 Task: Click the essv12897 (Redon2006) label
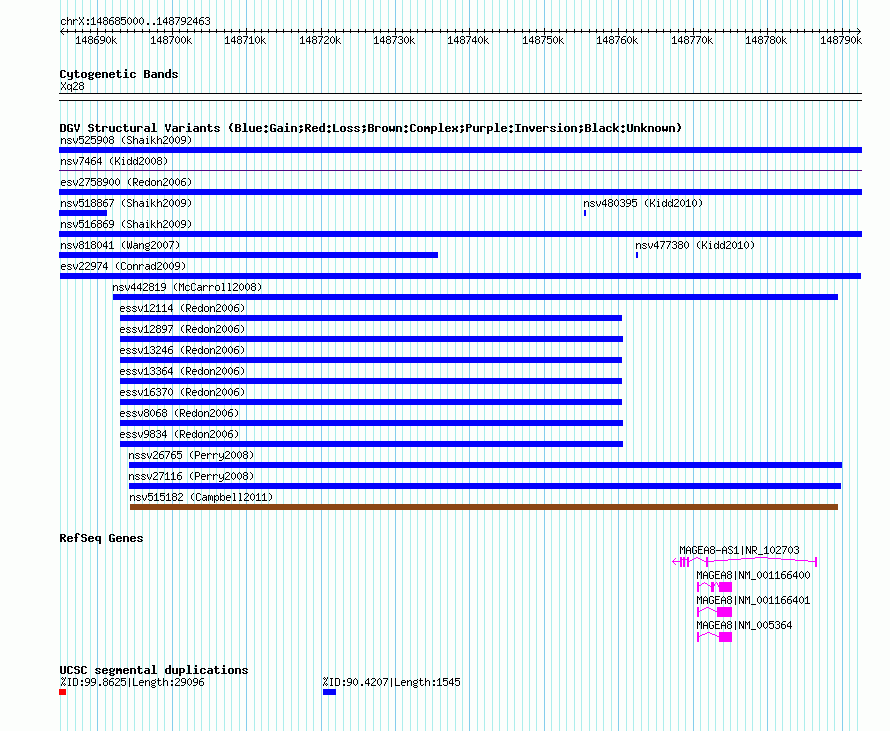tap(182, 329)
